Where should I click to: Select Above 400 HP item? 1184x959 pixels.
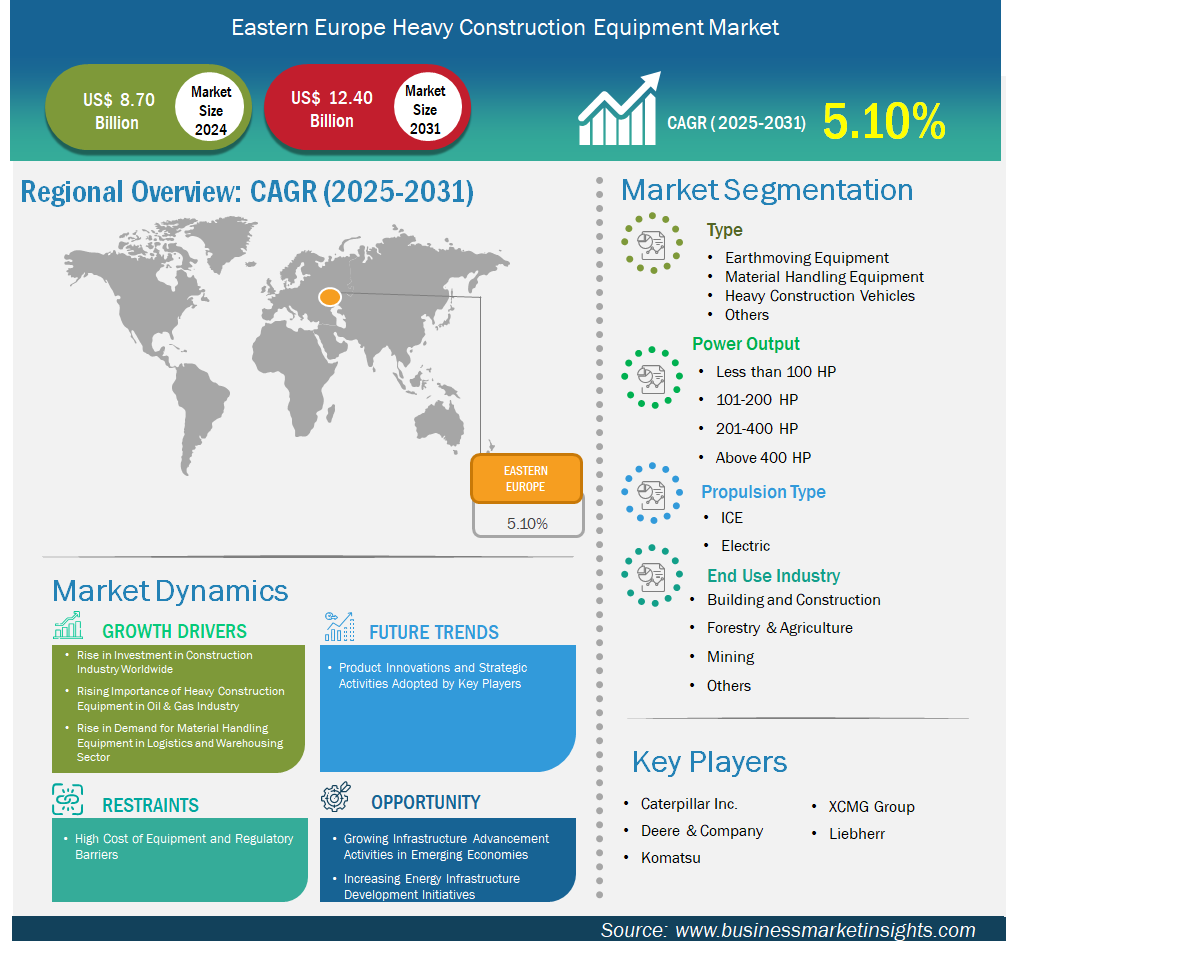pos(763,458)
